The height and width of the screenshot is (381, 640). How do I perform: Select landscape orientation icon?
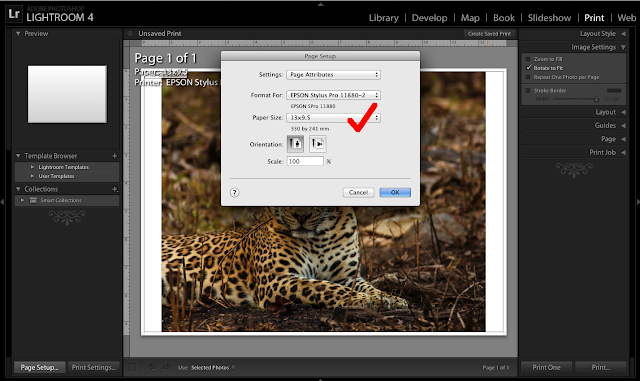[318, 144]
